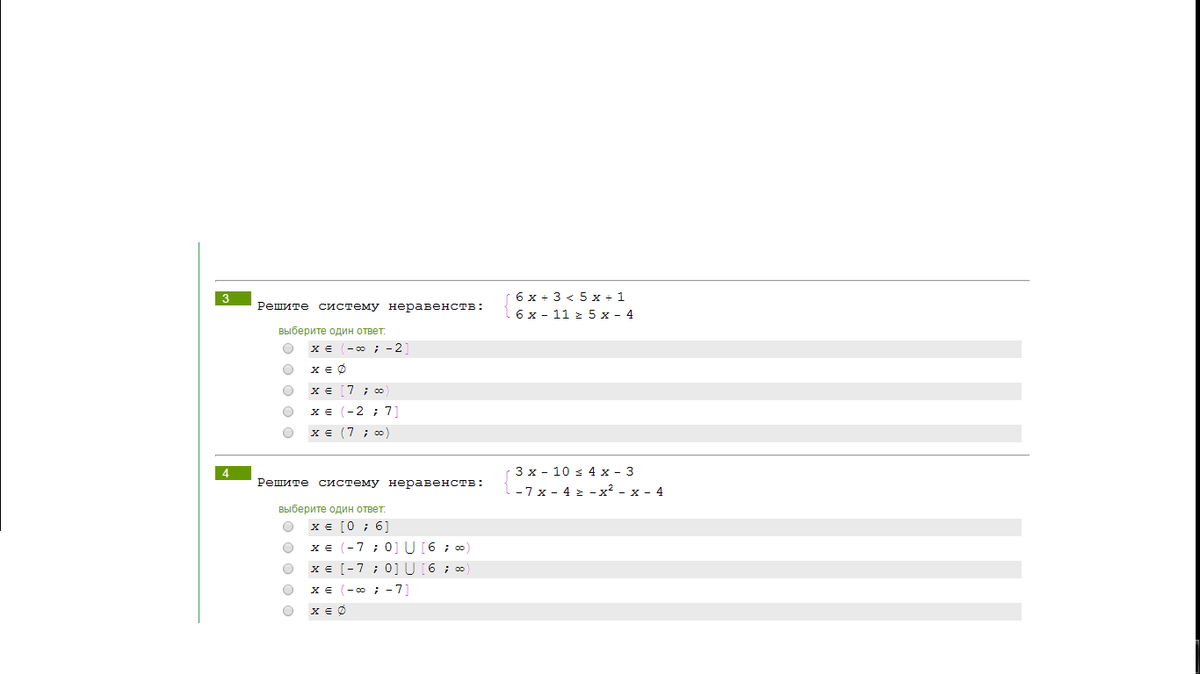Image resolution: width=1200 pixels, height=674 pixels.
Task: Choose empty set radio in question 4
Action: pos(288,611)
